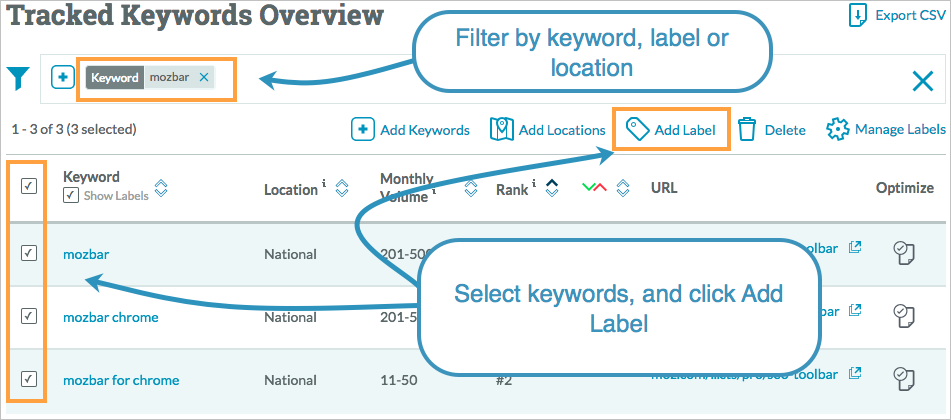Click the Optimize column header text
This screenshot has height=420, width=951.
(x=905, y=188)
